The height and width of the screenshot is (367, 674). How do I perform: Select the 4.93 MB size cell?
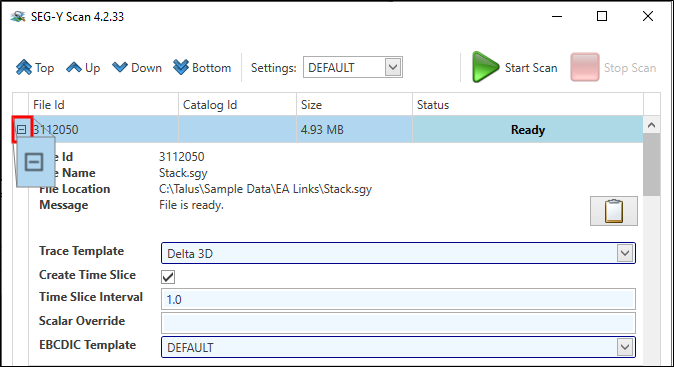(x=354, y=129)
